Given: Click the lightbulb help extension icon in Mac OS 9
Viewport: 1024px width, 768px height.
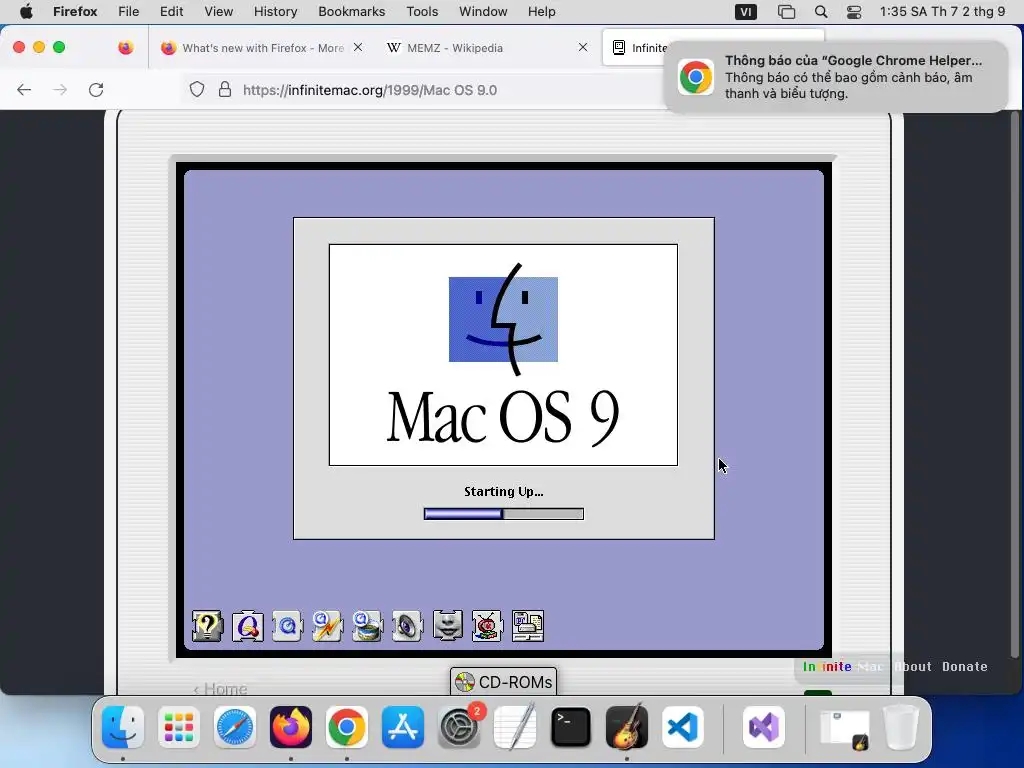Looking at the screenshot, I should pos(207,626).
